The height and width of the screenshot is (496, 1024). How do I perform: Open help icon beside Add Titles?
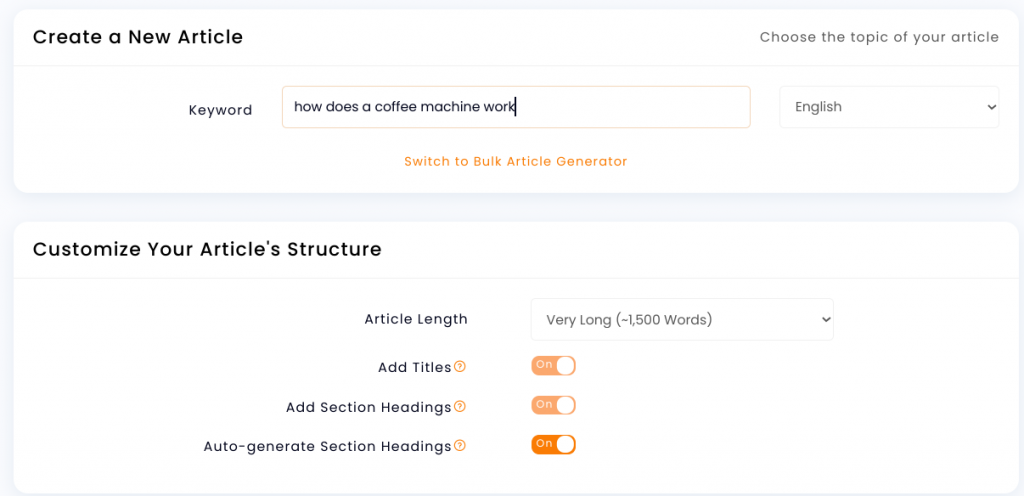click(460, 367)
